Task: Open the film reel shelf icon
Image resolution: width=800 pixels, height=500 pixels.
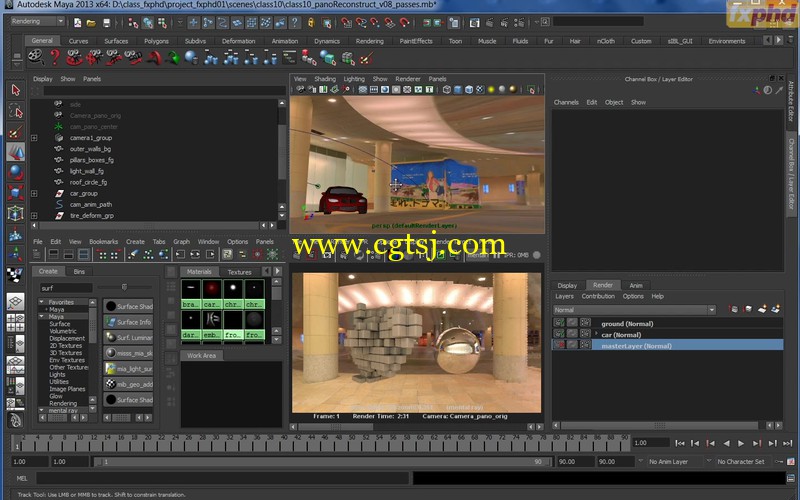Action: point(35,58)
